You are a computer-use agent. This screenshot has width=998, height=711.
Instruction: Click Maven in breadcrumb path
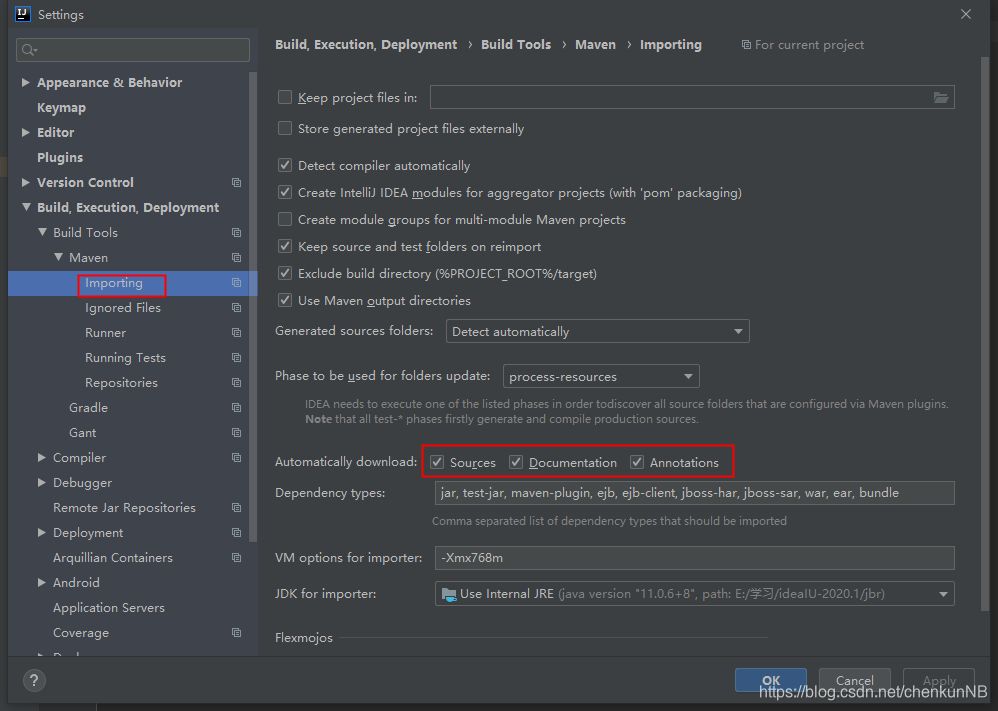pyautogui.click(x=596, y=45)
